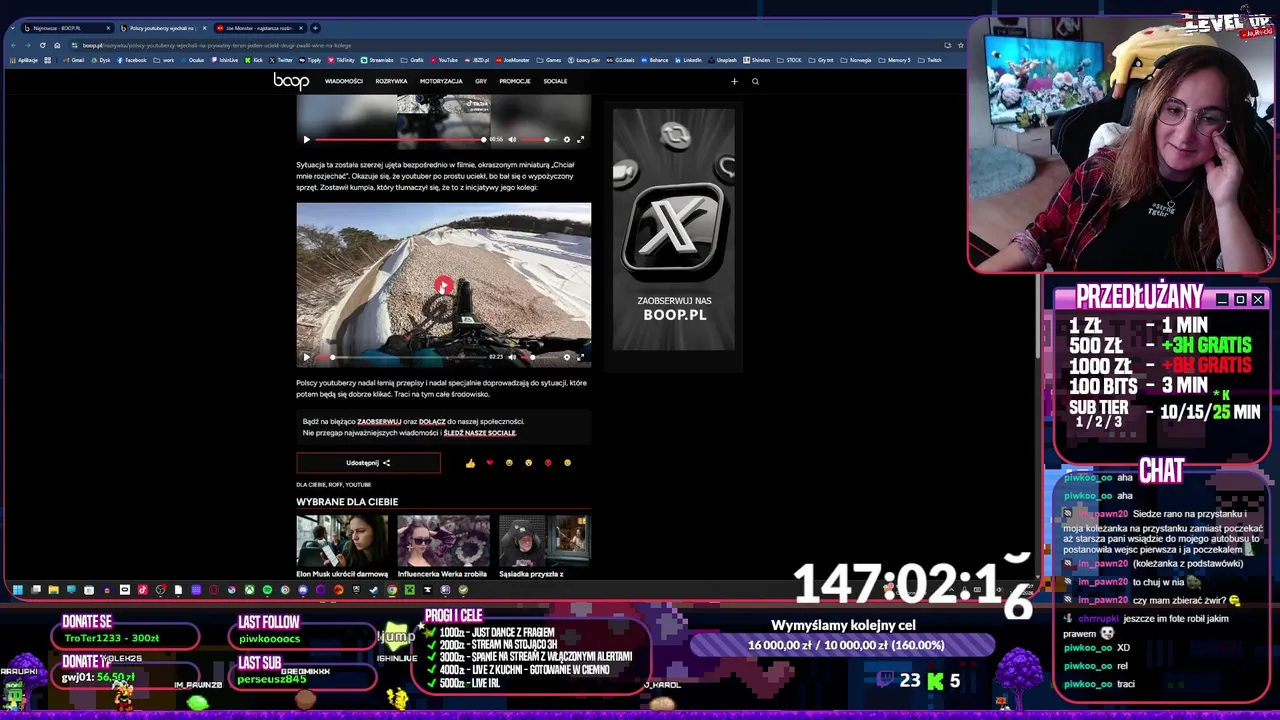This screenshot has width=1280, height=720.
Task: Open the search magnifier in boop header
Action: (x=755, y=81)
